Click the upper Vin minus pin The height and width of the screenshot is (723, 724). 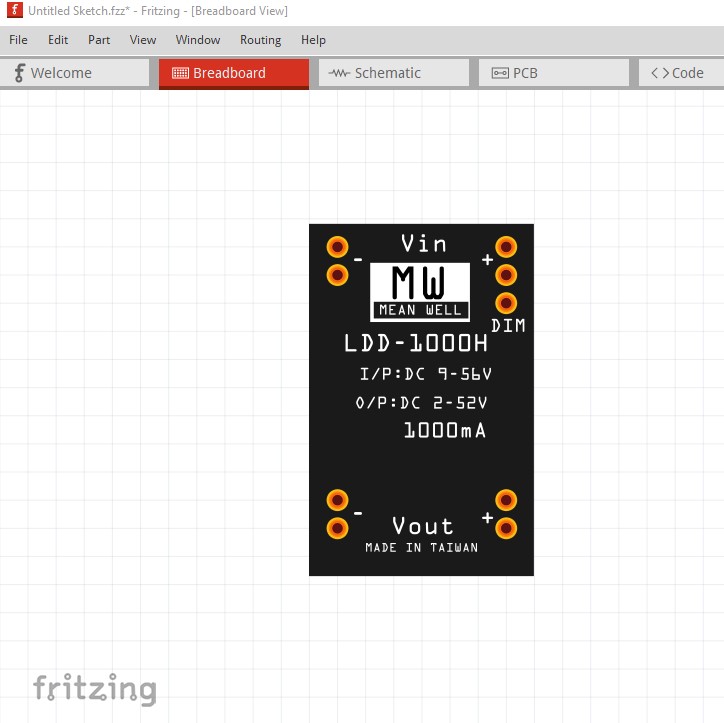click(x=338, y=247)
